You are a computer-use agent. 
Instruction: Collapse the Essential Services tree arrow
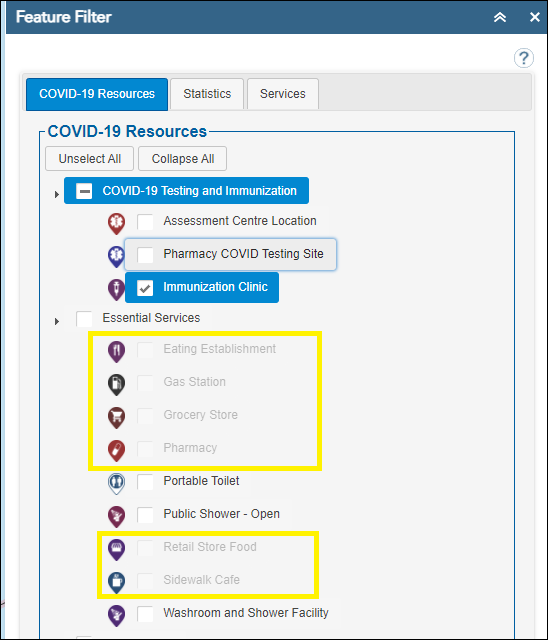click(x=57, y=322)
